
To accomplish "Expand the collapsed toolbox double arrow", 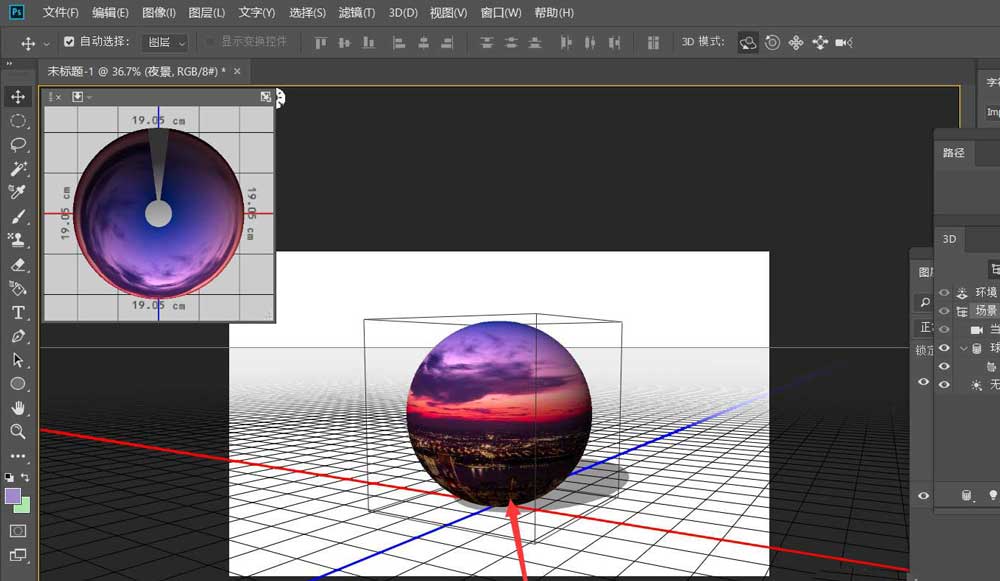I will (x=9, y=64).
